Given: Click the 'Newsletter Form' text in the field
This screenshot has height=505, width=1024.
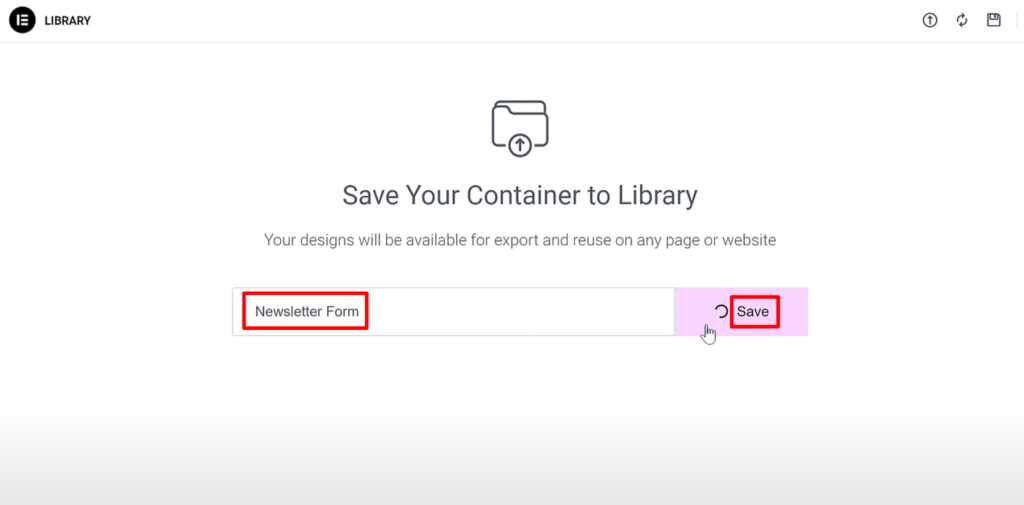Looking at the screenshot, I should pyautogui.click(x=306, y=312).
